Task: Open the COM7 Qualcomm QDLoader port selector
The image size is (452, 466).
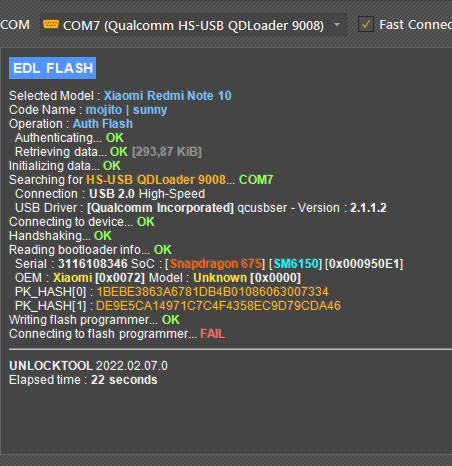Action: (193, 25)
